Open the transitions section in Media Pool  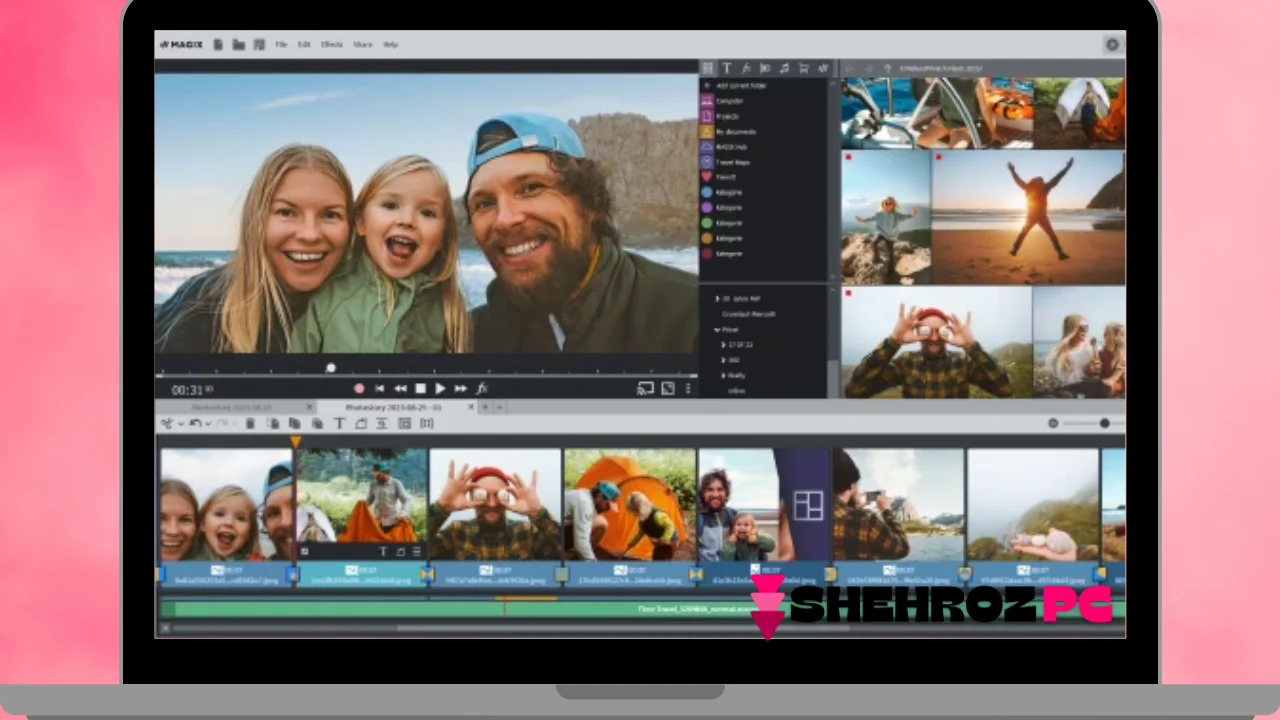(x=765, y=68)
